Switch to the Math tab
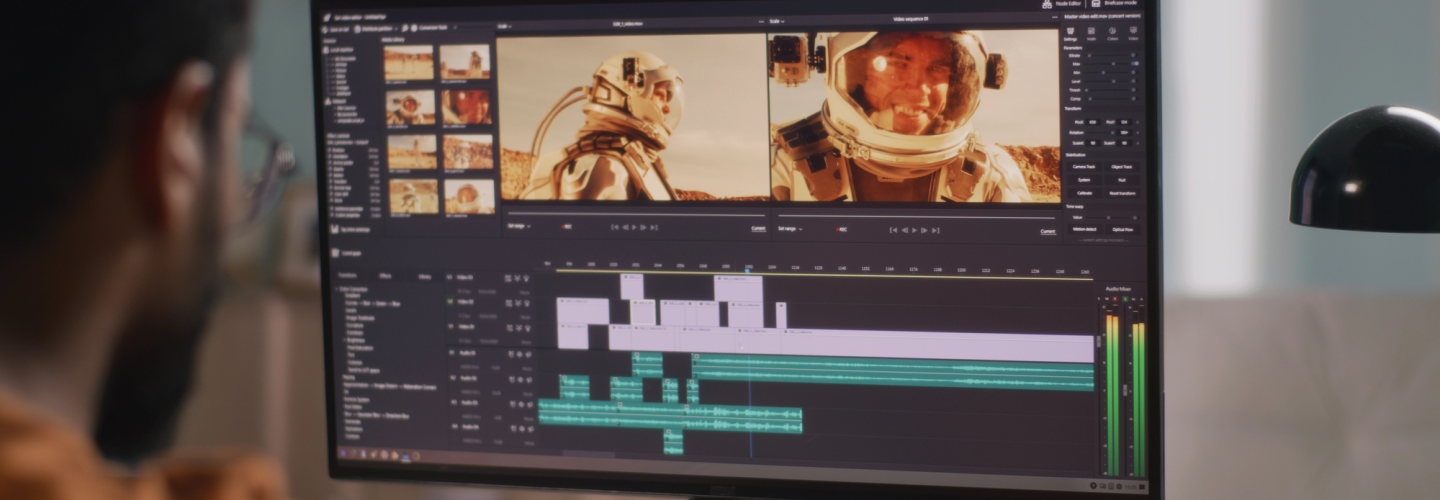 (x=1091, y=32)
